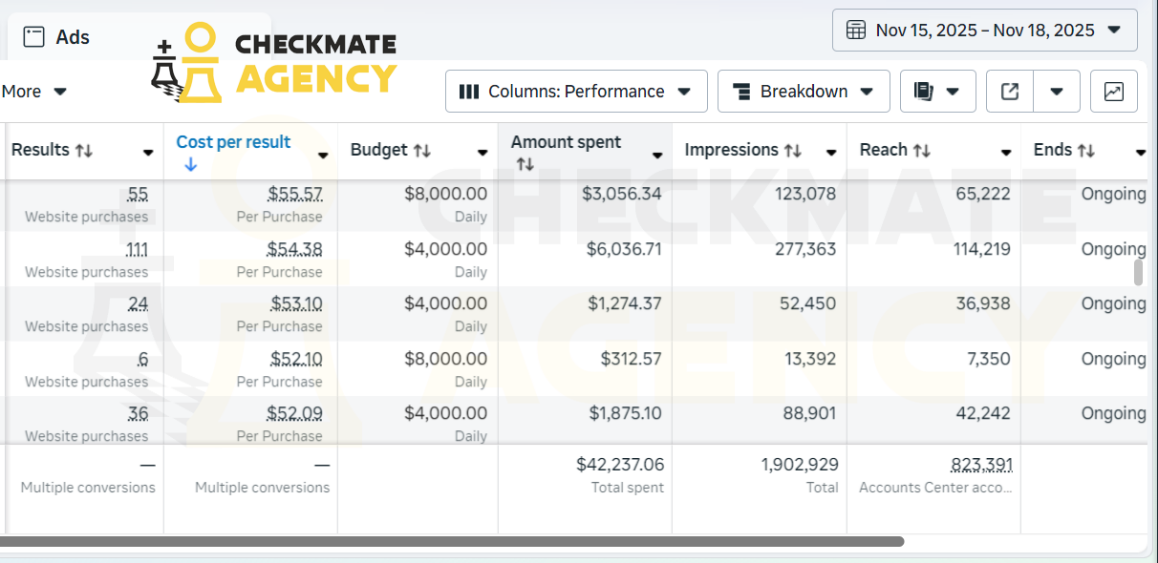This screenshot has height=563, width=1158.
Task: Sort by Budget column arrows
Action: (422, 151)
